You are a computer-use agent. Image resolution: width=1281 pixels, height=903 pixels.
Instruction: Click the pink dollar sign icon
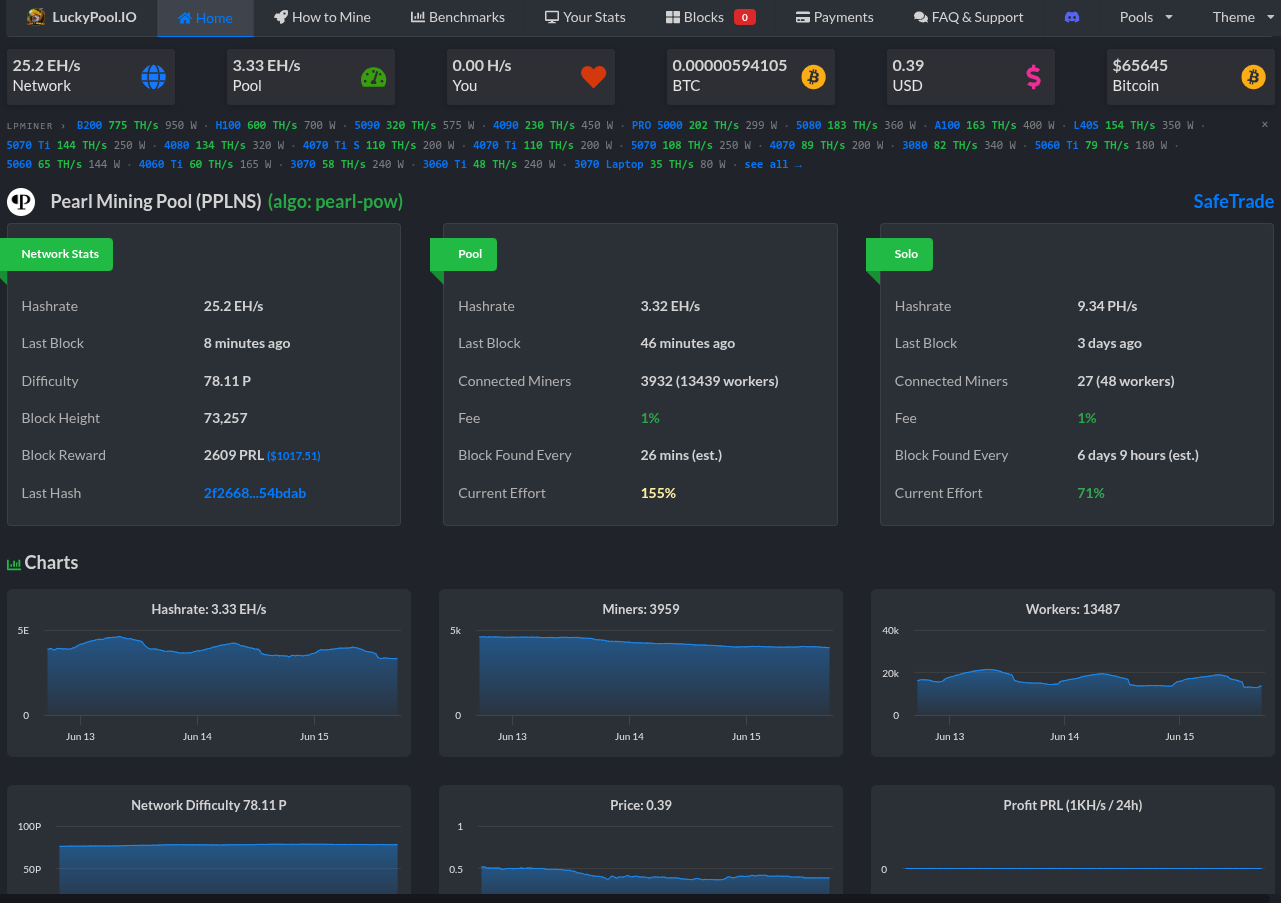coord(1033,77)
